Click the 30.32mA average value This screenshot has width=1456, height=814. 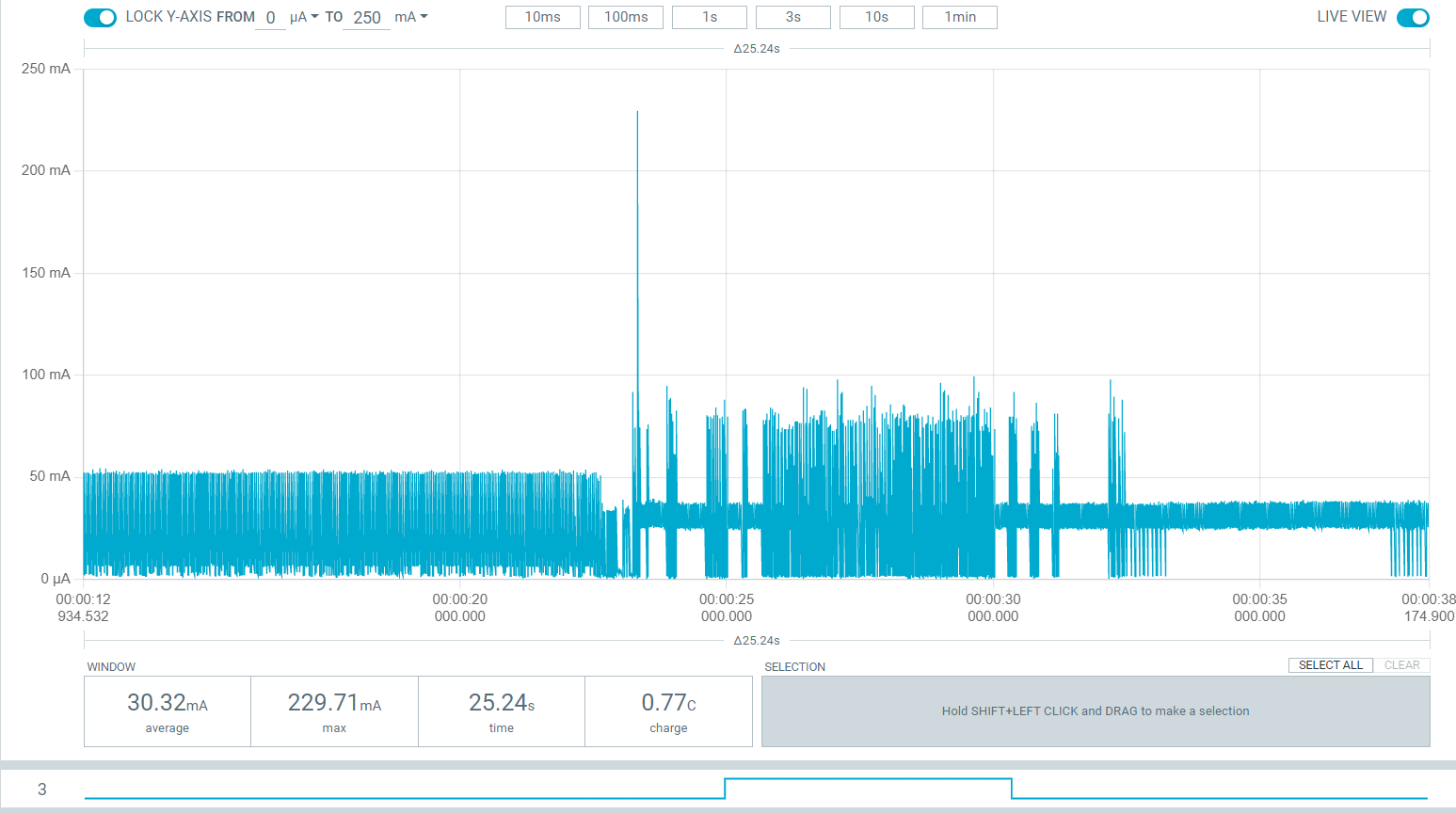point(168,703)
